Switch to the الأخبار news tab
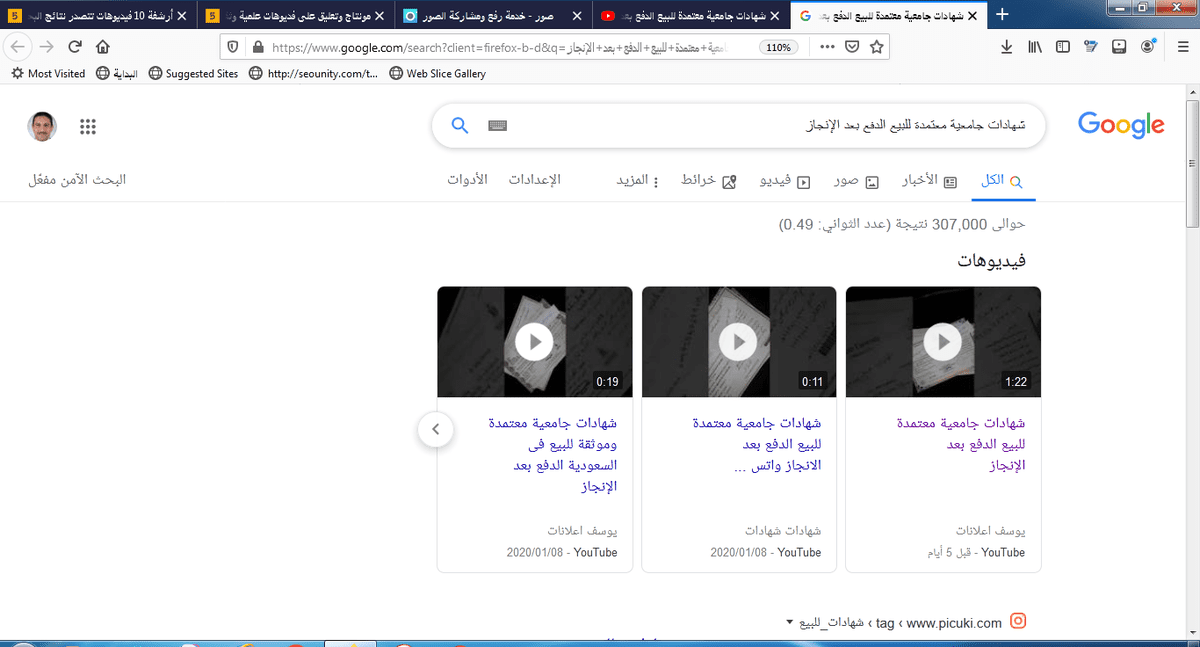Viewport: 1200px width, 647px height. (x=929, y=180)
